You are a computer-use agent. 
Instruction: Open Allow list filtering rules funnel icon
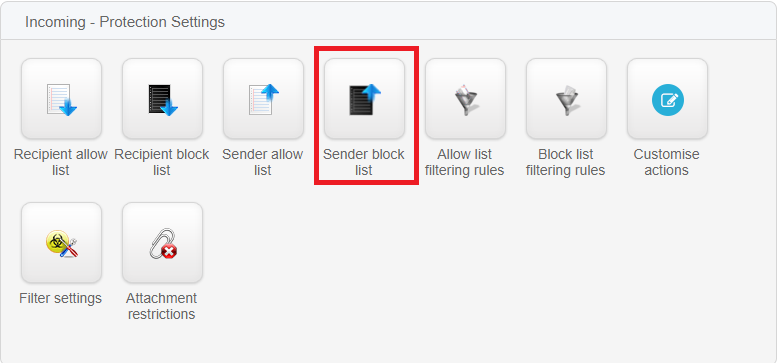pos(465,99)
